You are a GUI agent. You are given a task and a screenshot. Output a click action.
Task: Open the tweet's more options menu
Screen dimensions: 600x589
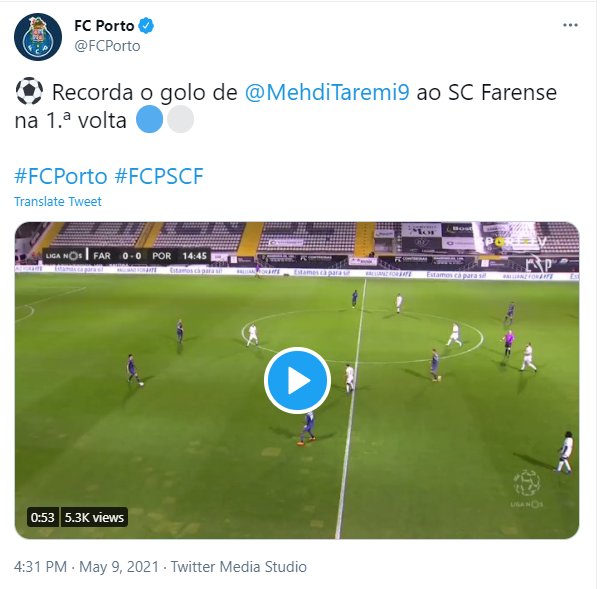569,26
